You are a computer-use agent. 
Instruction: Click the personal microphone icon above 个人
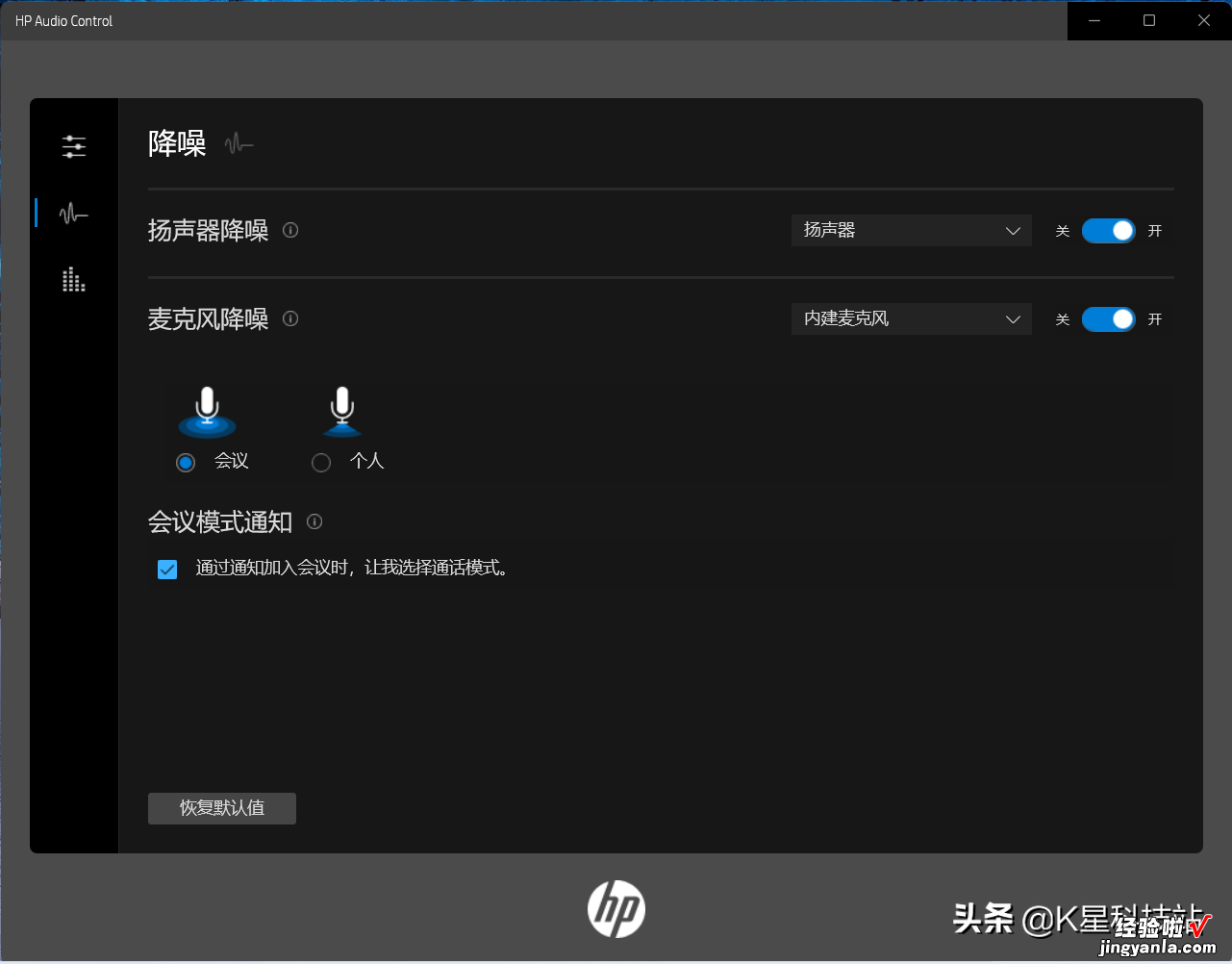(342, 412)
